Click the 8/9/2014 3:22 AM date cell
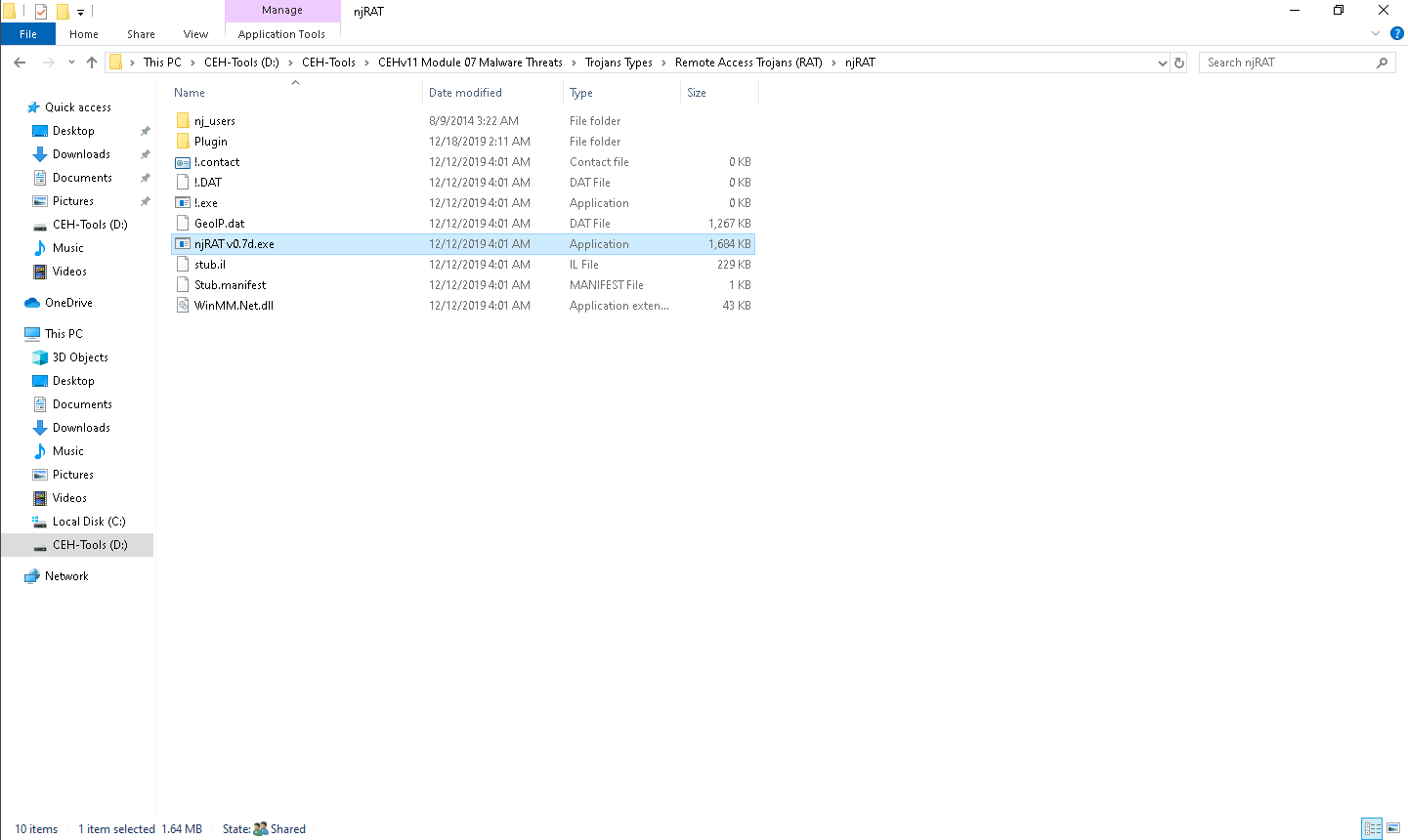This screenshot has height=840, width=1408. coord(474,121)
